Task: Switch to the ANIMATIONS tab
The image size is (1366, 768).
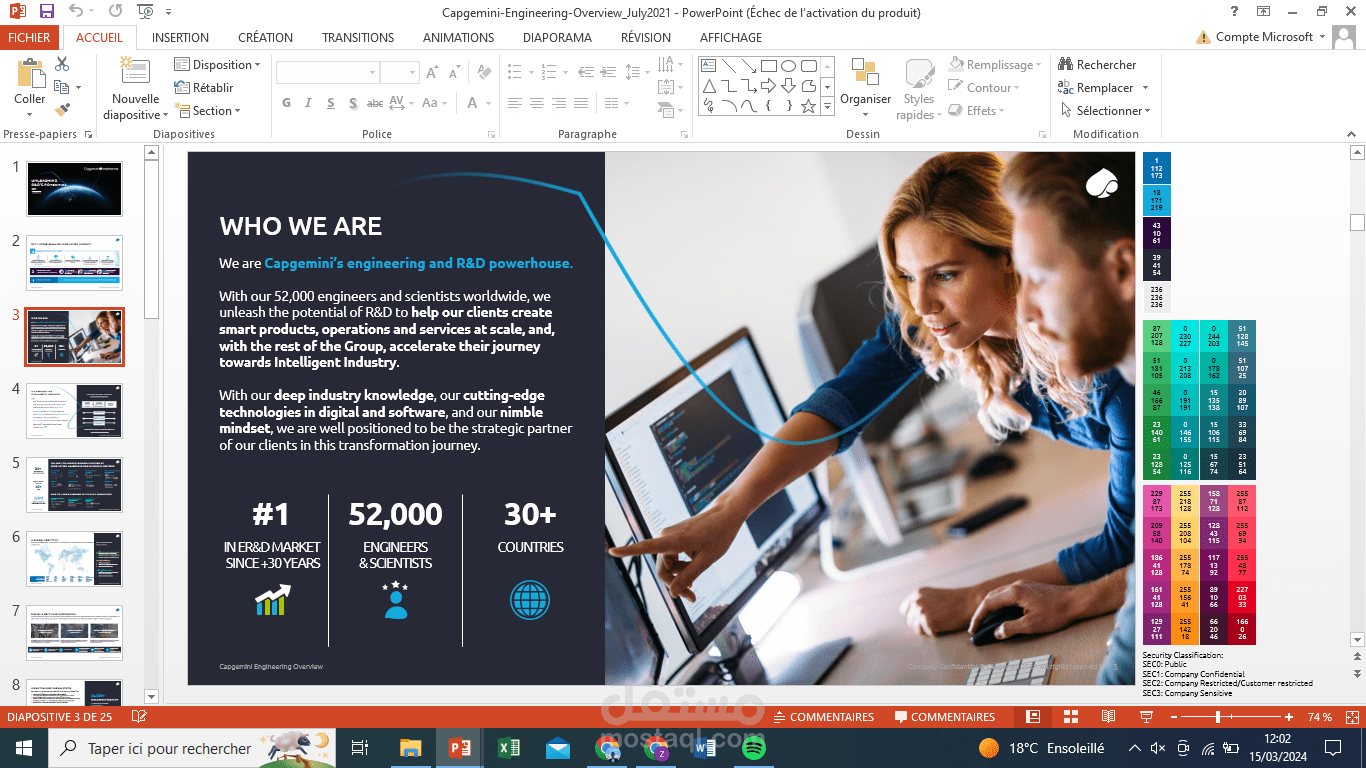Action: 458,37
